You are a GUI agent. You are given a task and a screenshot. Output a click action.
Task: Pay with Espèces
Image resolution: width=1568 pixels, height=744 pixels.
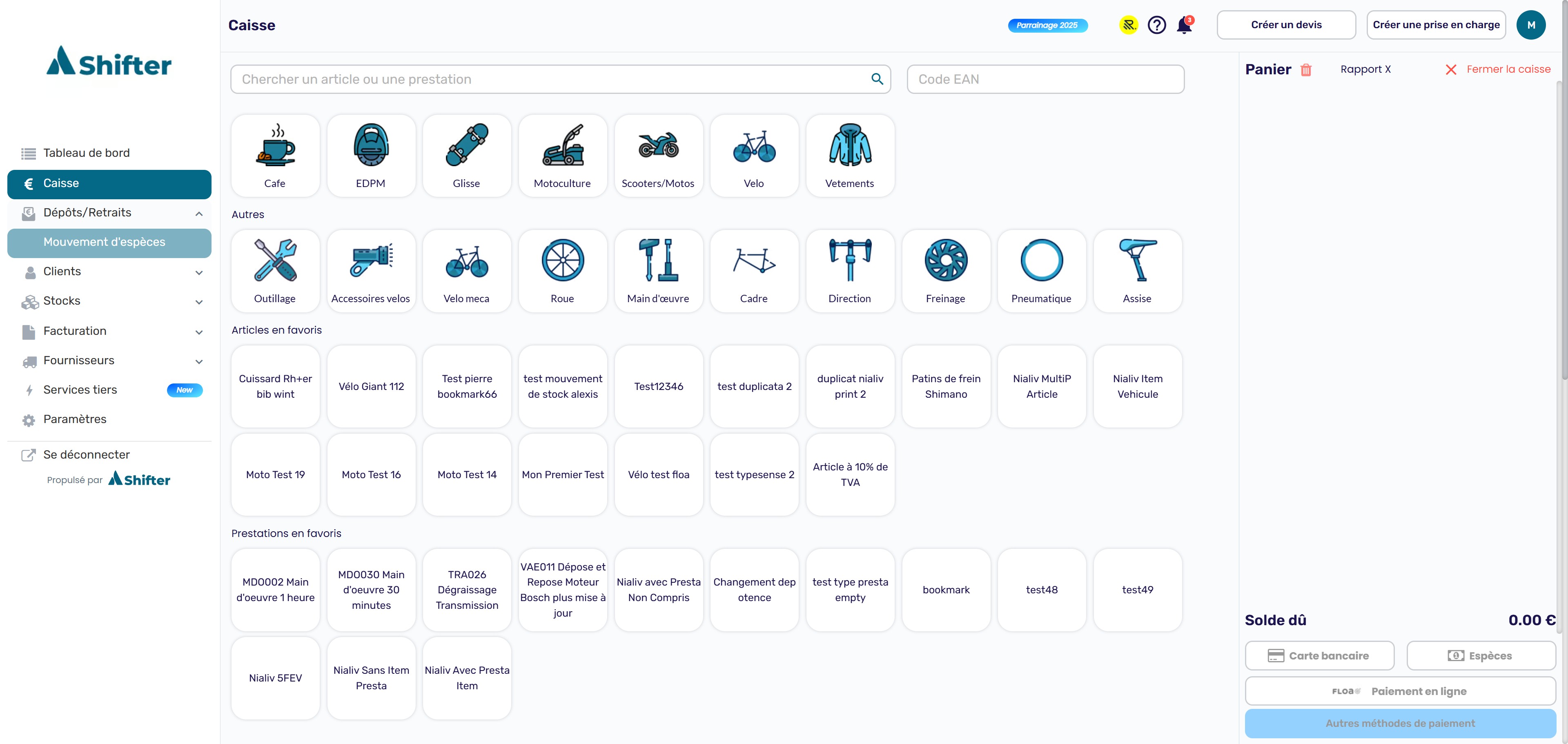[x=1481, y=656]
